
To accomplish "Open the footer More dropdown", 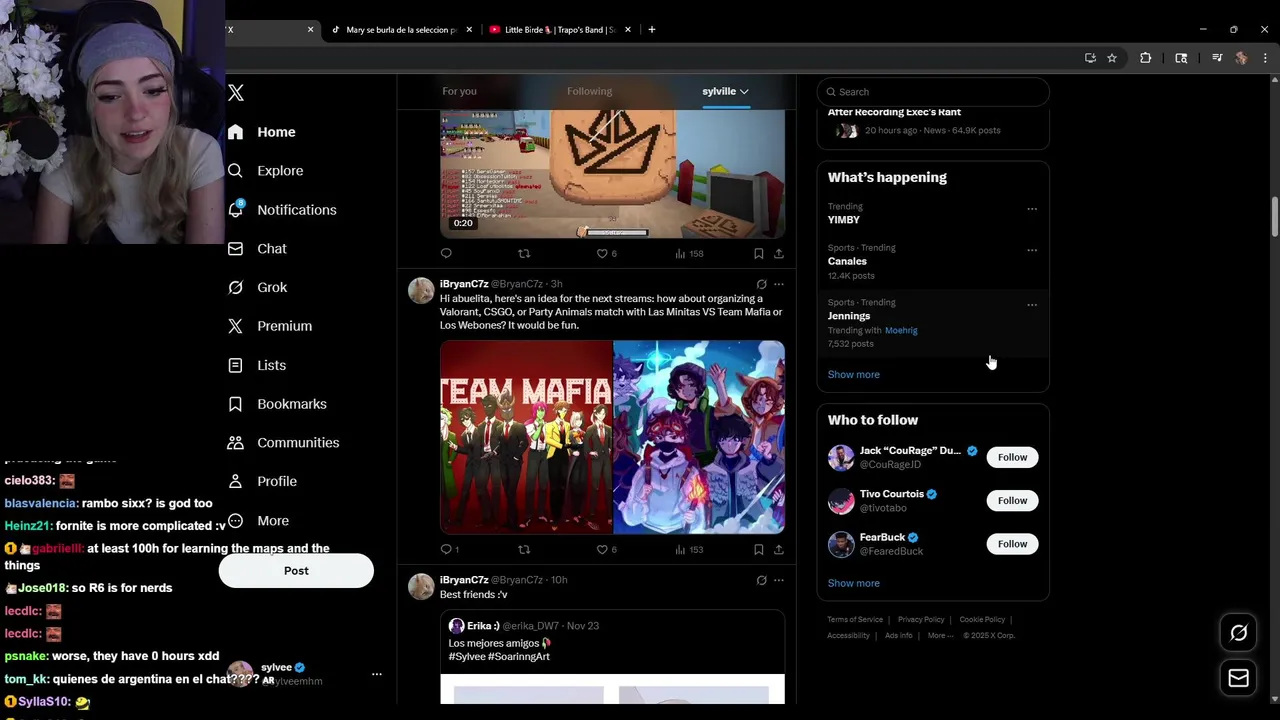I will pos(939,636).
